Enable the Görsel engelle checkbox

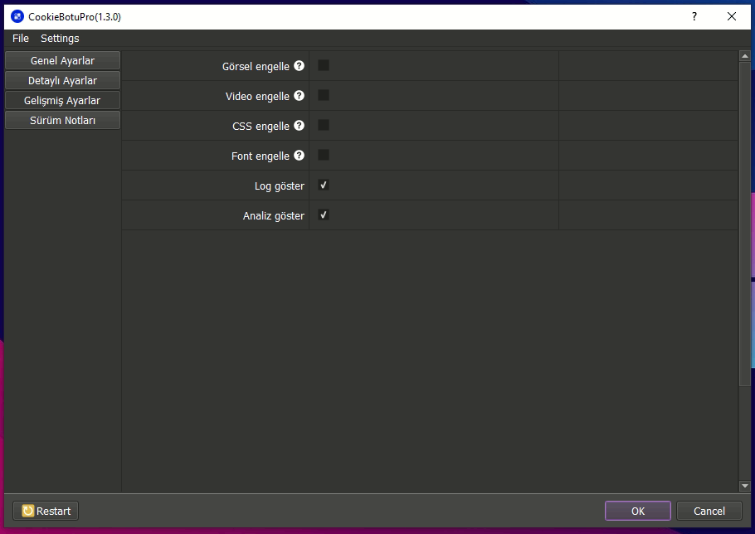324,66
